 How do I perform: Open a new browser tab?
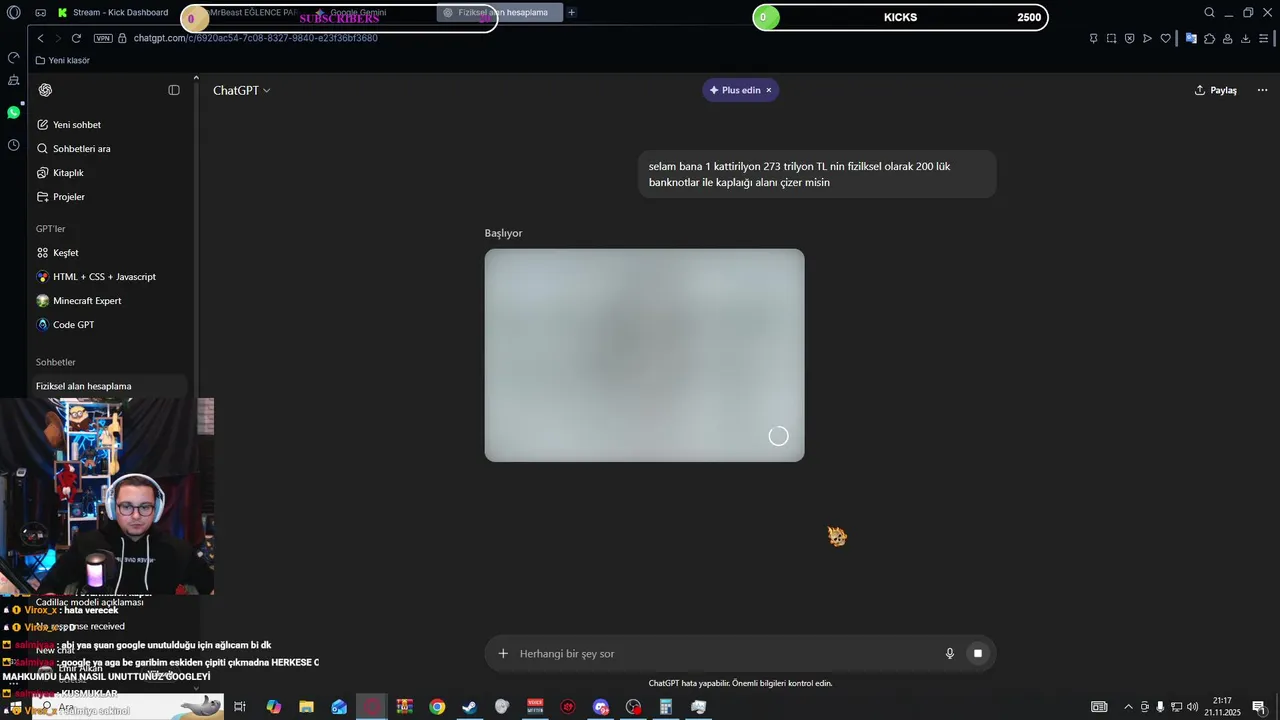(x=572, y=13)
